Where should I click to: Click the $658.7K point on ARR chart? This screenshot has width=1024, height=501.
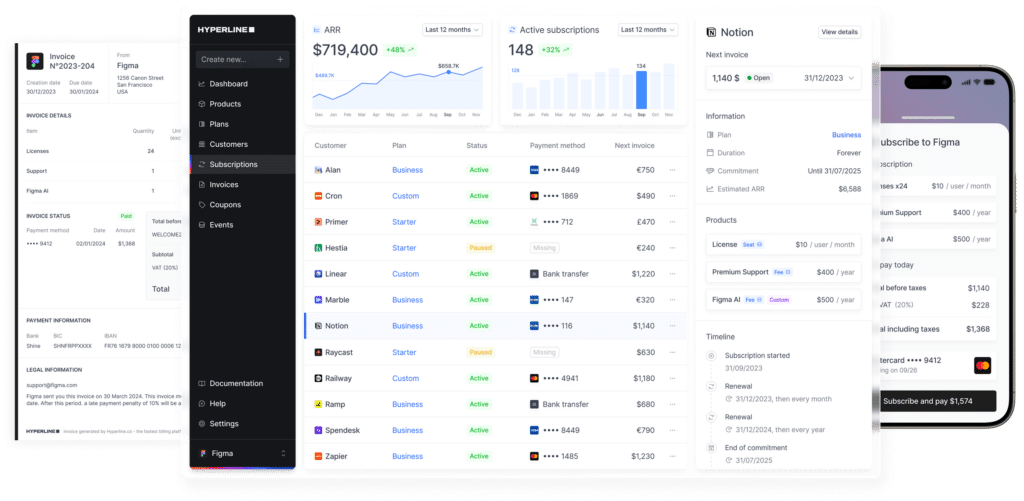point(448,72)
